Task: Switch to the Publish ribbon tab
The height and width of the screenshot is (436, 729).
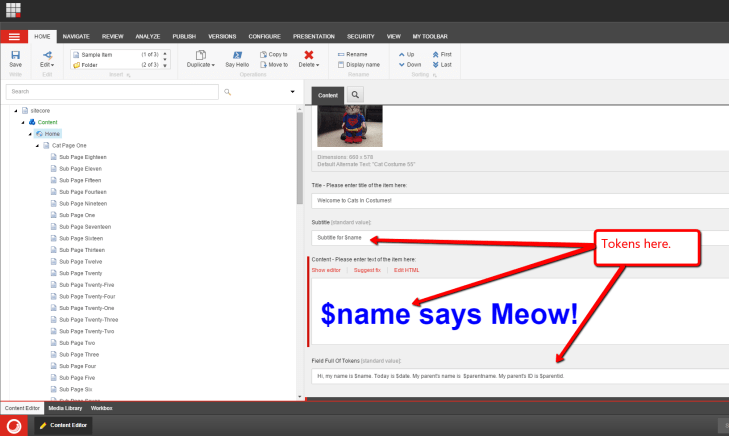Action: point(184,36)
